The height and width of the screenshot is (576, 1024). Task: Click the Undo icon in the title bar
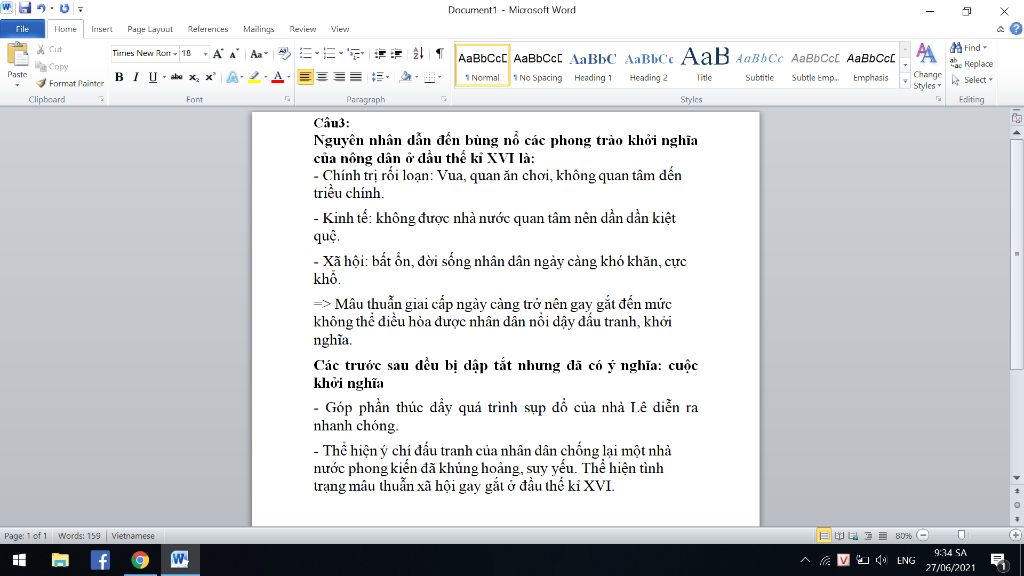(x=41, y=8)
